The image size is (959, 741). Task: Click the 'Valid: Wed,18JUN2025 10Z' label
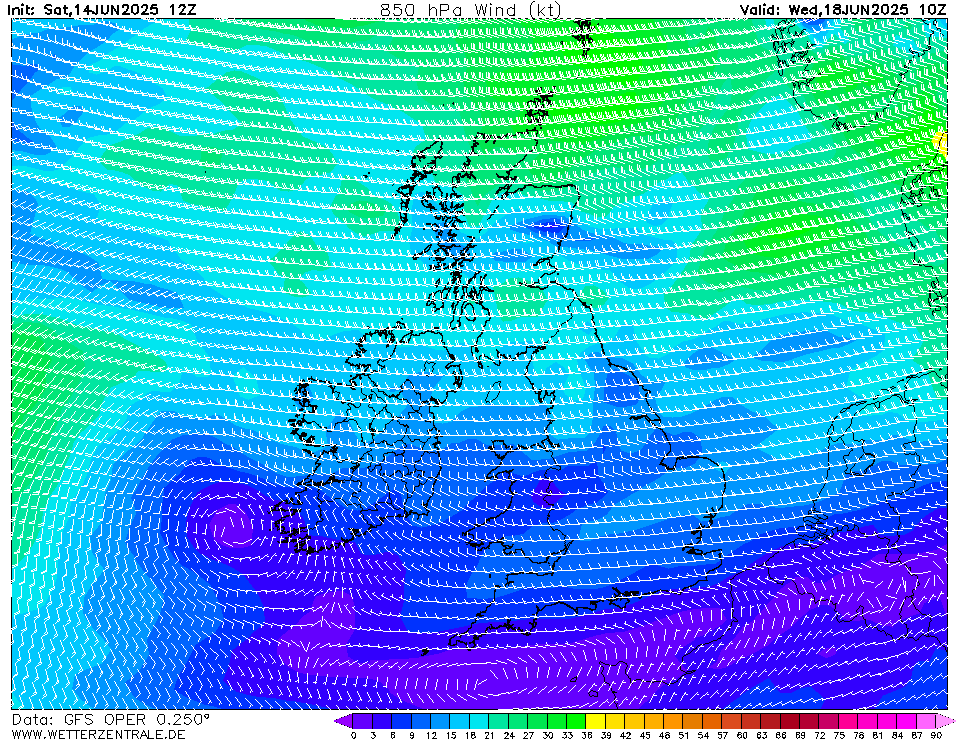[x=842, y=9]
